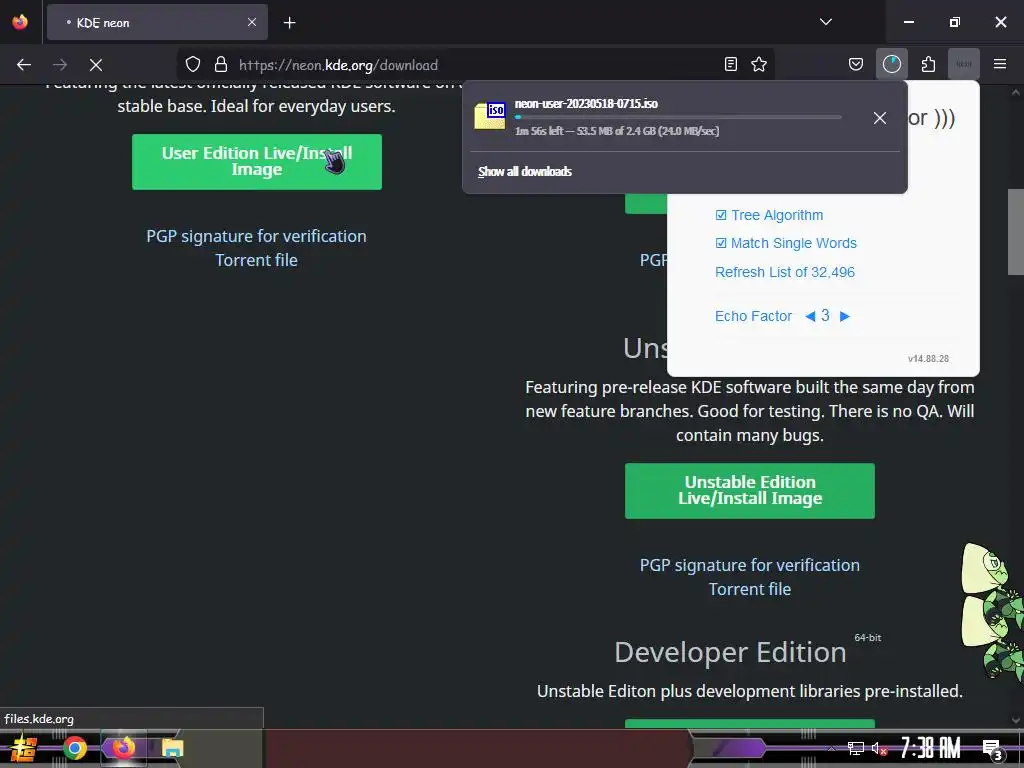Show site security padlock info
The width and height of the screenshot is (1024, 768).
click(x=221, y=65)
